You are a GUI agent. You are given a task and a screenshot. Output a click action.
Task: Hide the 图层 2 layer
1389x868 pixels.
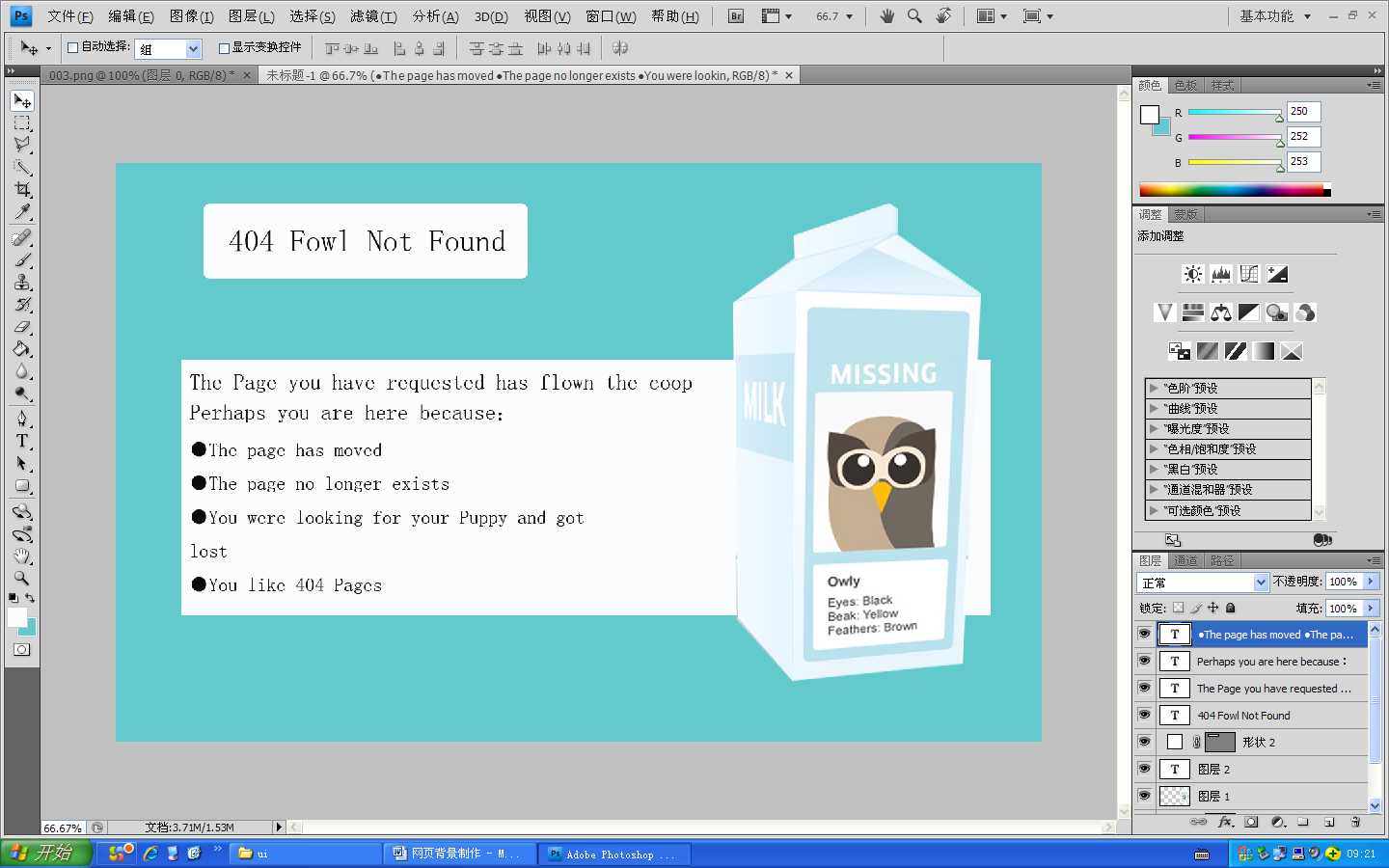1144,770
